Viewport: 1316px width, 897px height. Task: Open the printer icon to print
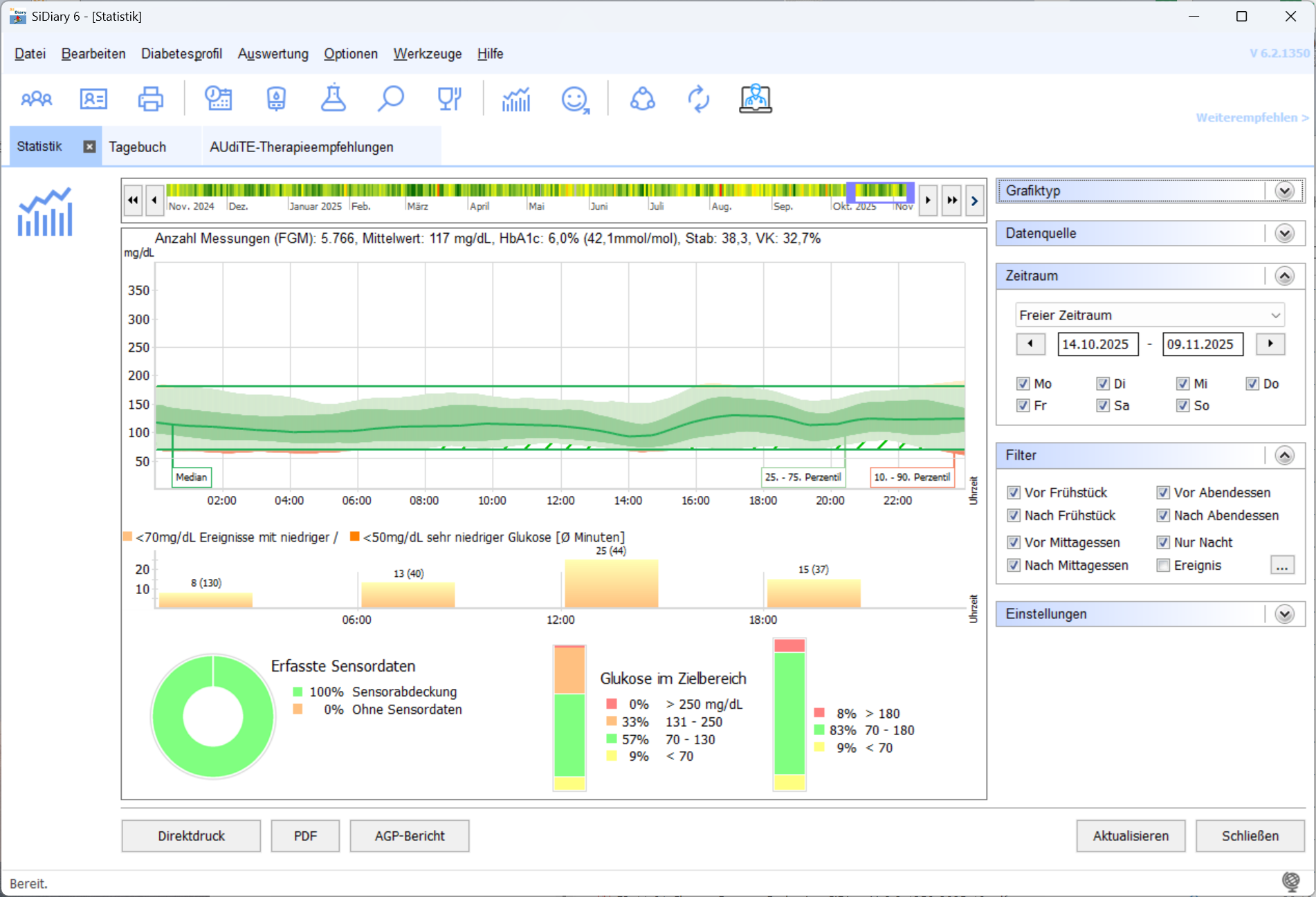coord(150,98)
